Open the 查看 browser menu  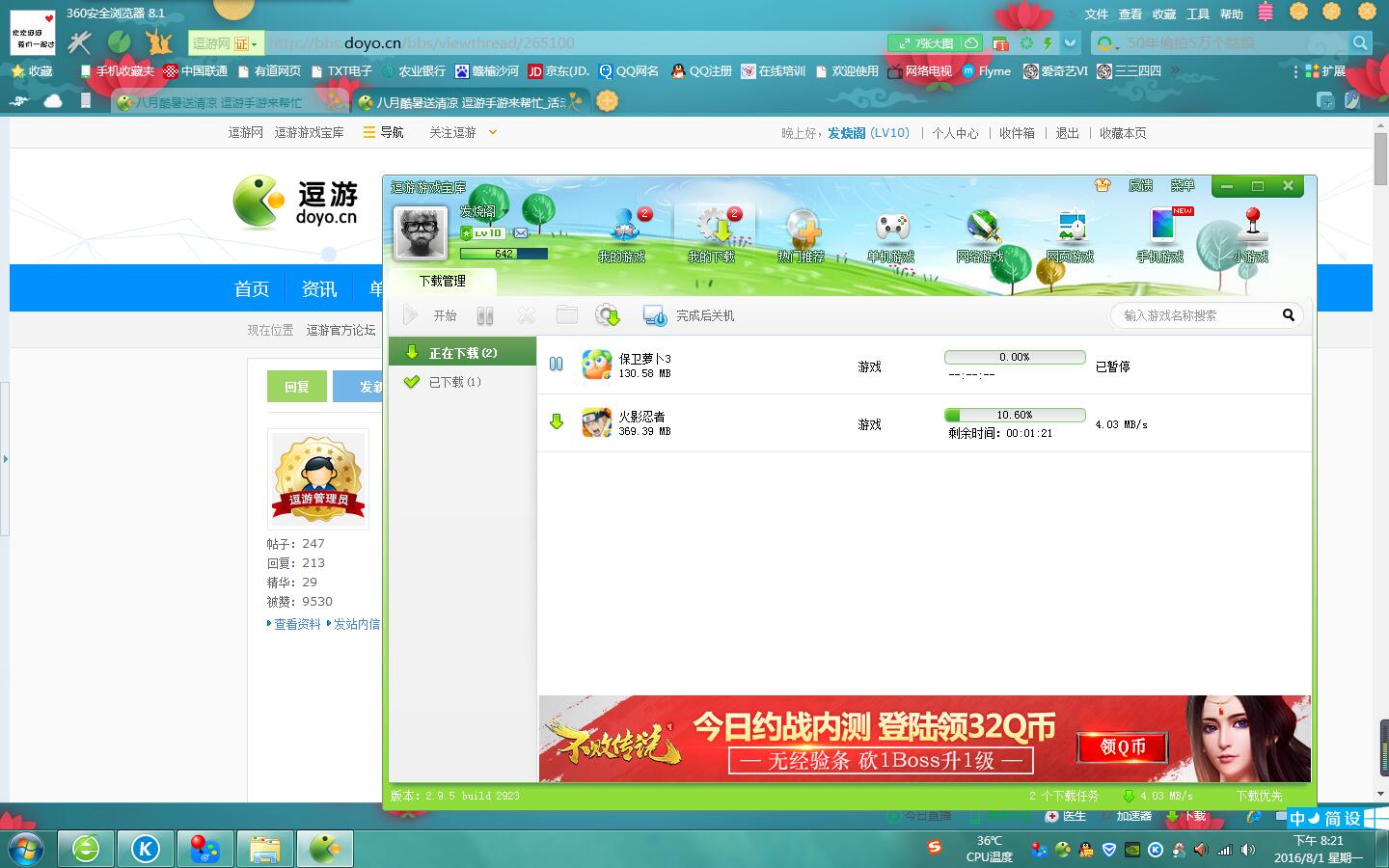point(1130,14)
